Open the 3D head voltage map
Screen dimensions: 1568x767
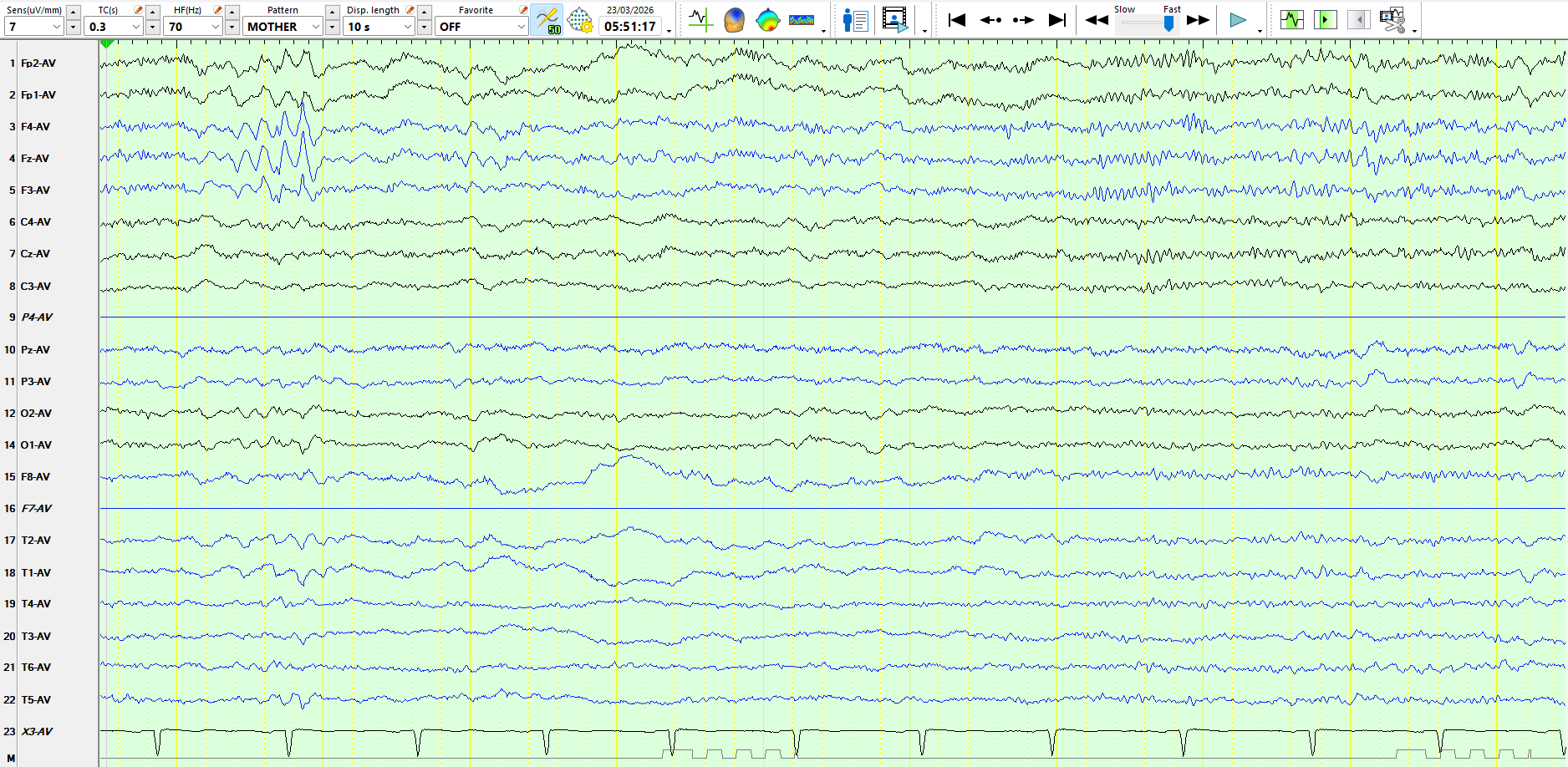pos(734,20)
